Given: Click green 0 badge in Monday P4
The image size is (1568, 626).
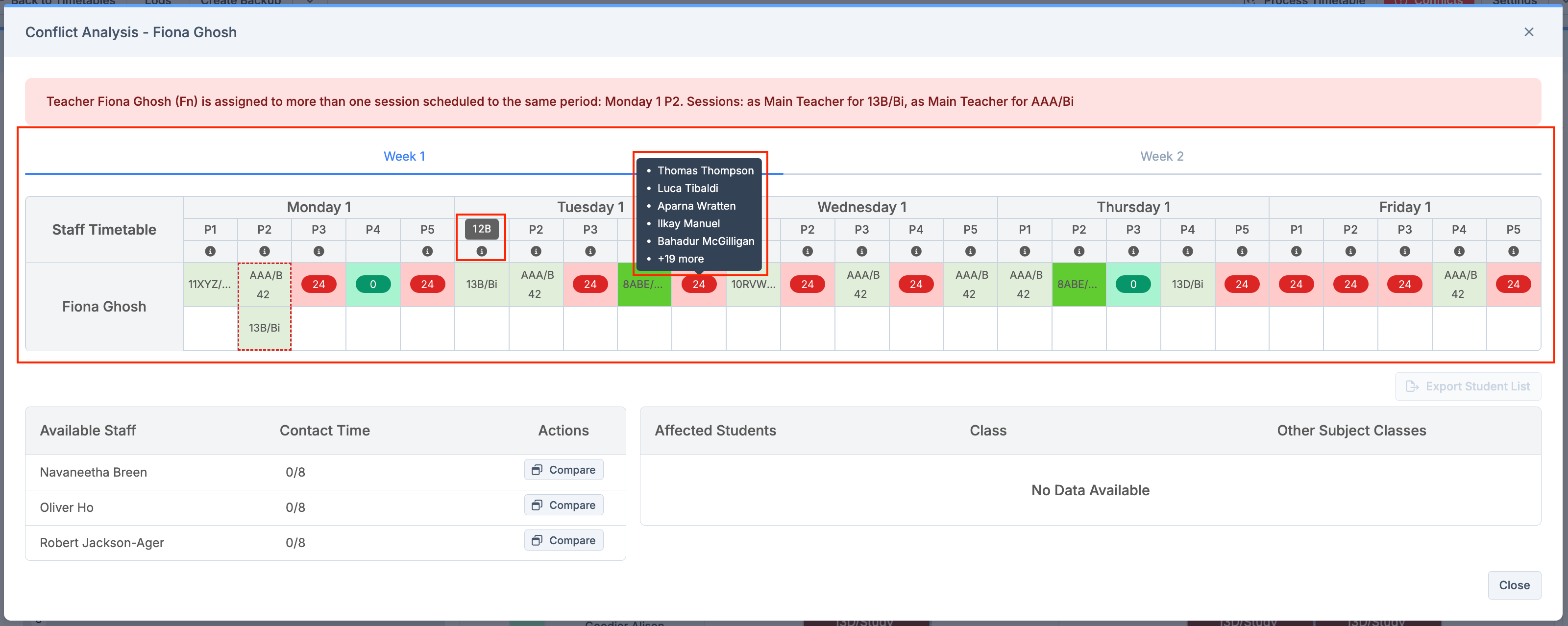Looking at the screenshot, I should 372,284.
